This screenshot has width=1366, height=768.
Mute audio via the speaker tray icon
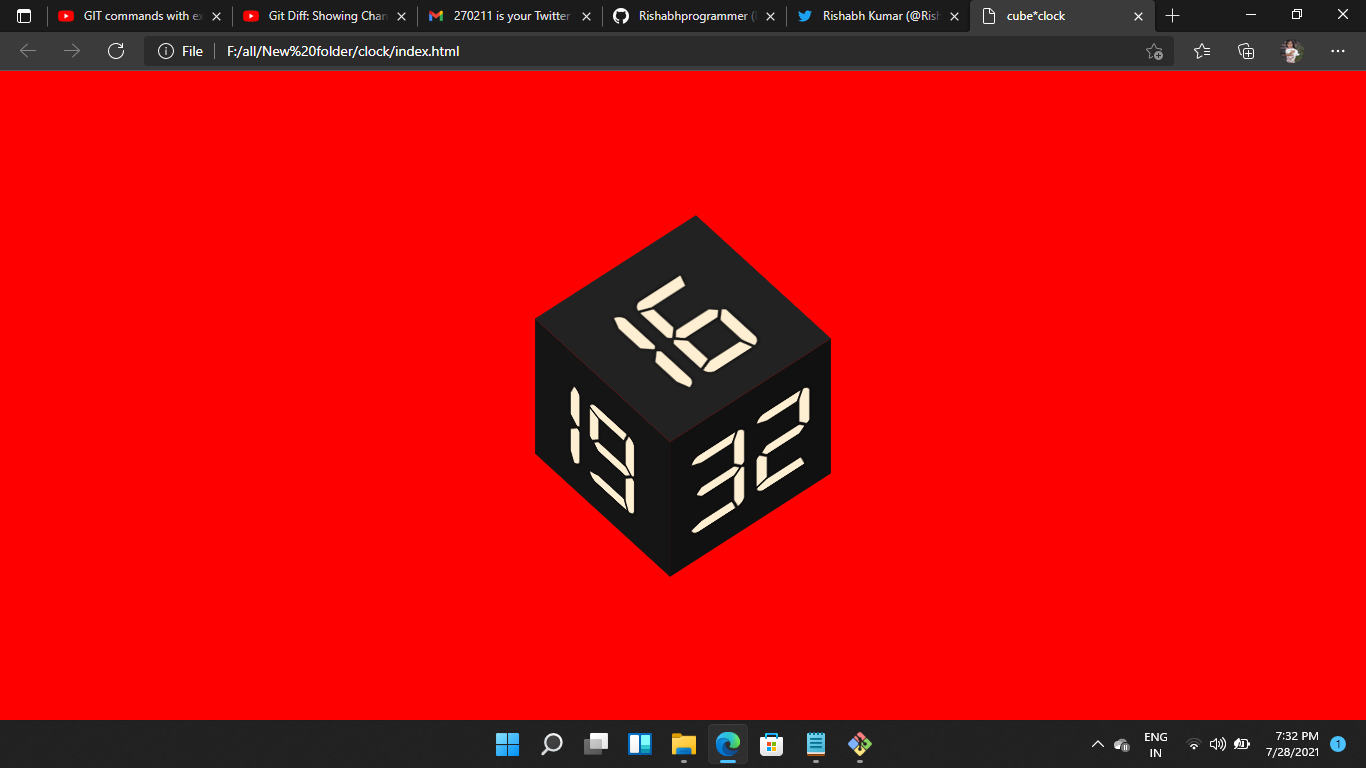point(1217,744)
